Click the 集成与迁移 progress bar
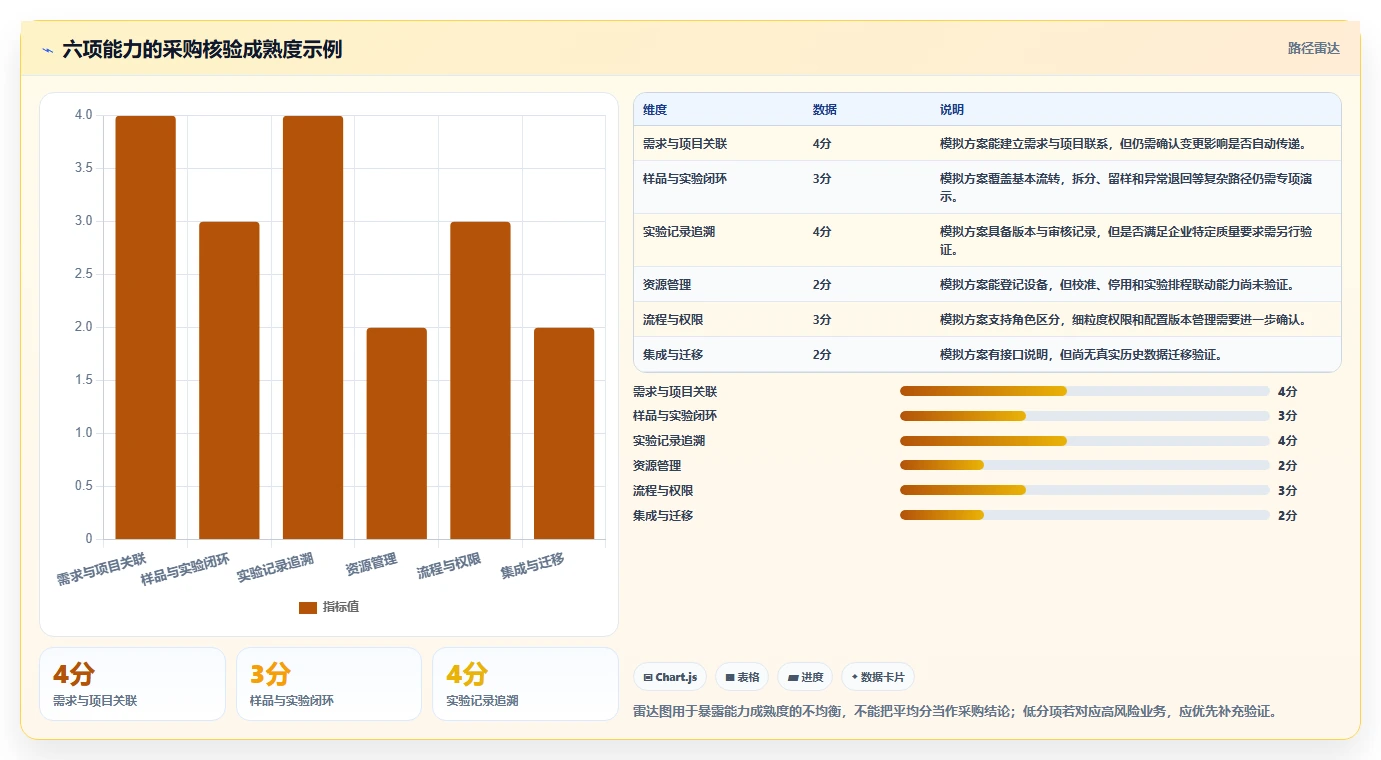This screenshot has height=760, width=1381. 1085,515
